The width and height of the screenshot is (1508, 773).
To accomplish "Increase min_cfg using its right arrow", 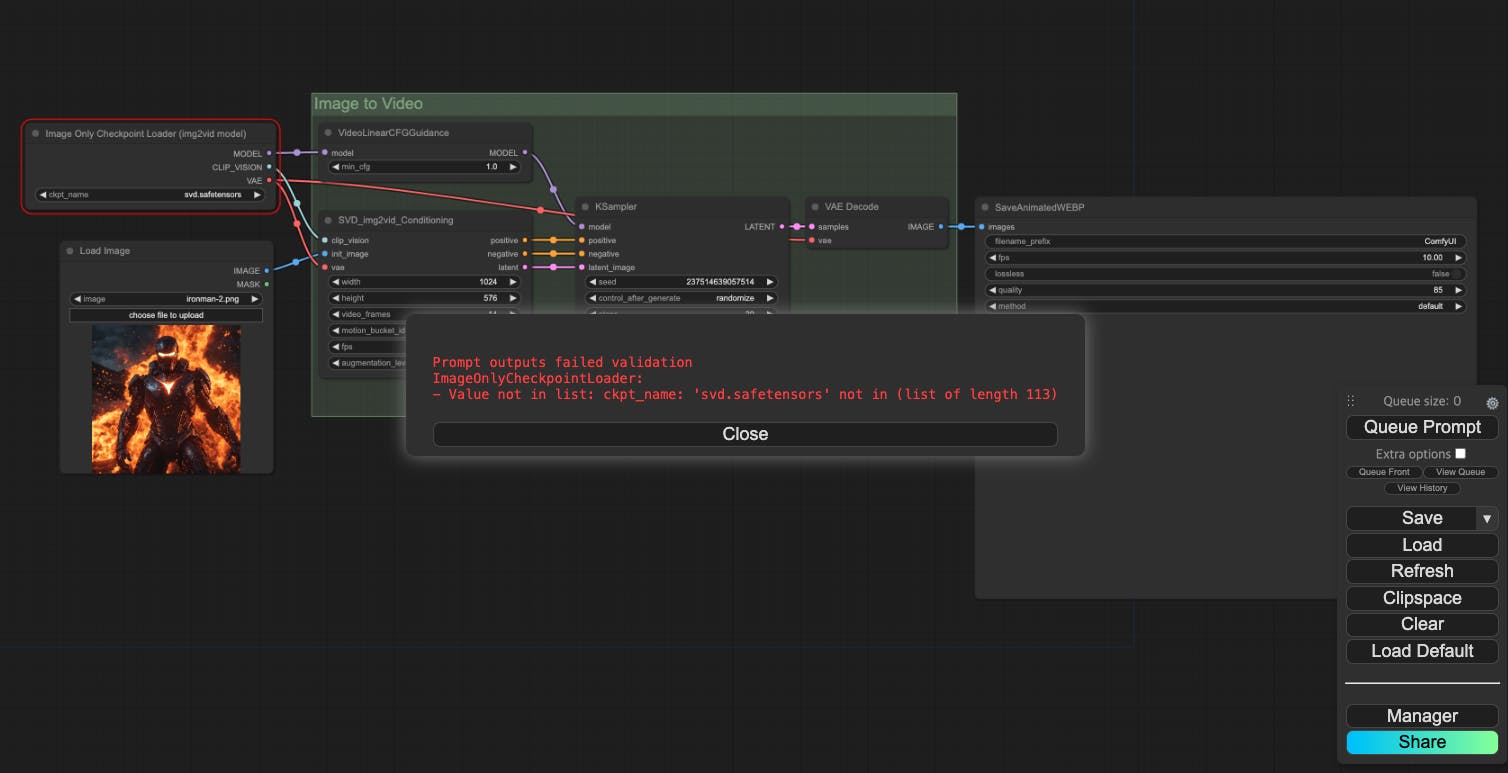I will [x=514, y=167].
